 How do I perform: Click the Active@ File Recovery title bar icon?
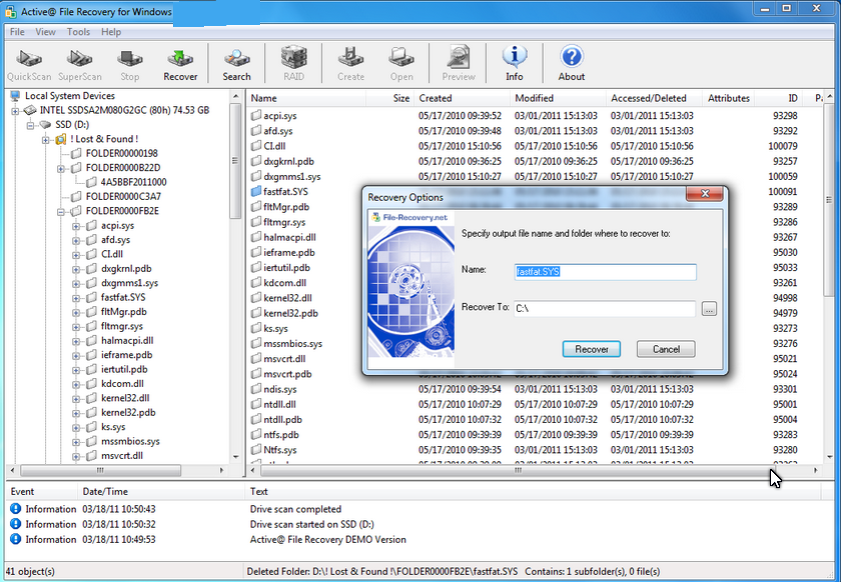tap(10, 11)
